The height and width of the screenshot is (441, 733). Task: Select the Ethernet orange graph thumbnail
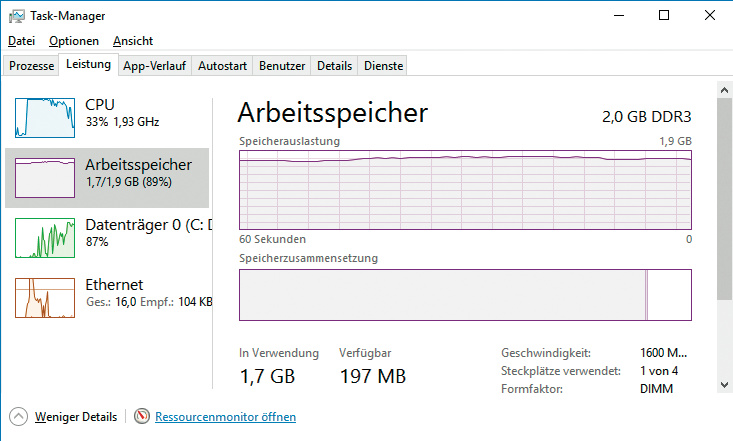pyautogui.click(x=45, y=298)
